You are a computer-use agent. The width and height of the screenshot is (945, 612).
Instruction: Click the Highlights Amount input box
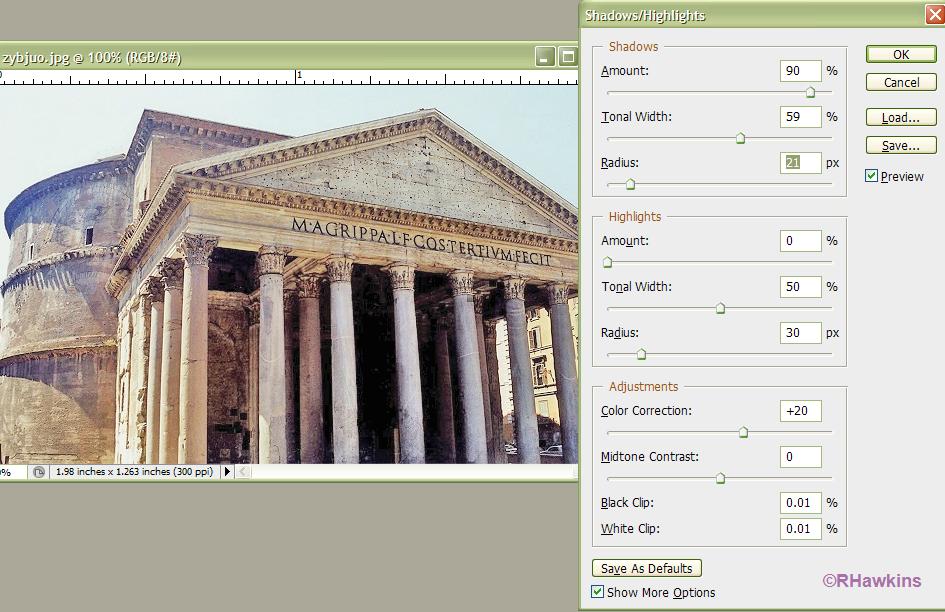(799, 240)
